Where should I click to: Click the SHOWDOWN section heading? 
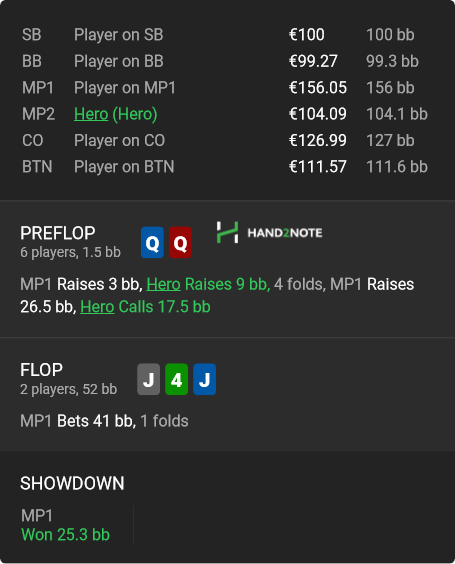click(x=72, y=483)
